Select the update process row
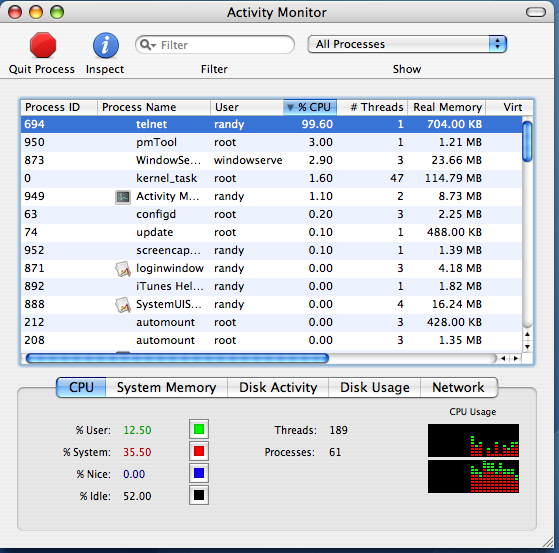This screenshot has width=559, height=553. pos(271,232)
